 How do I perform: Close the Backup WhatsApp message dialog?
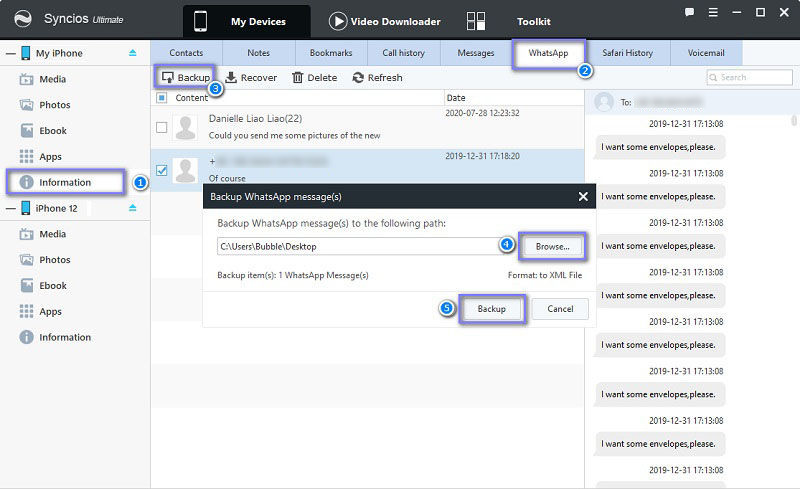click(x=583, y=197)
